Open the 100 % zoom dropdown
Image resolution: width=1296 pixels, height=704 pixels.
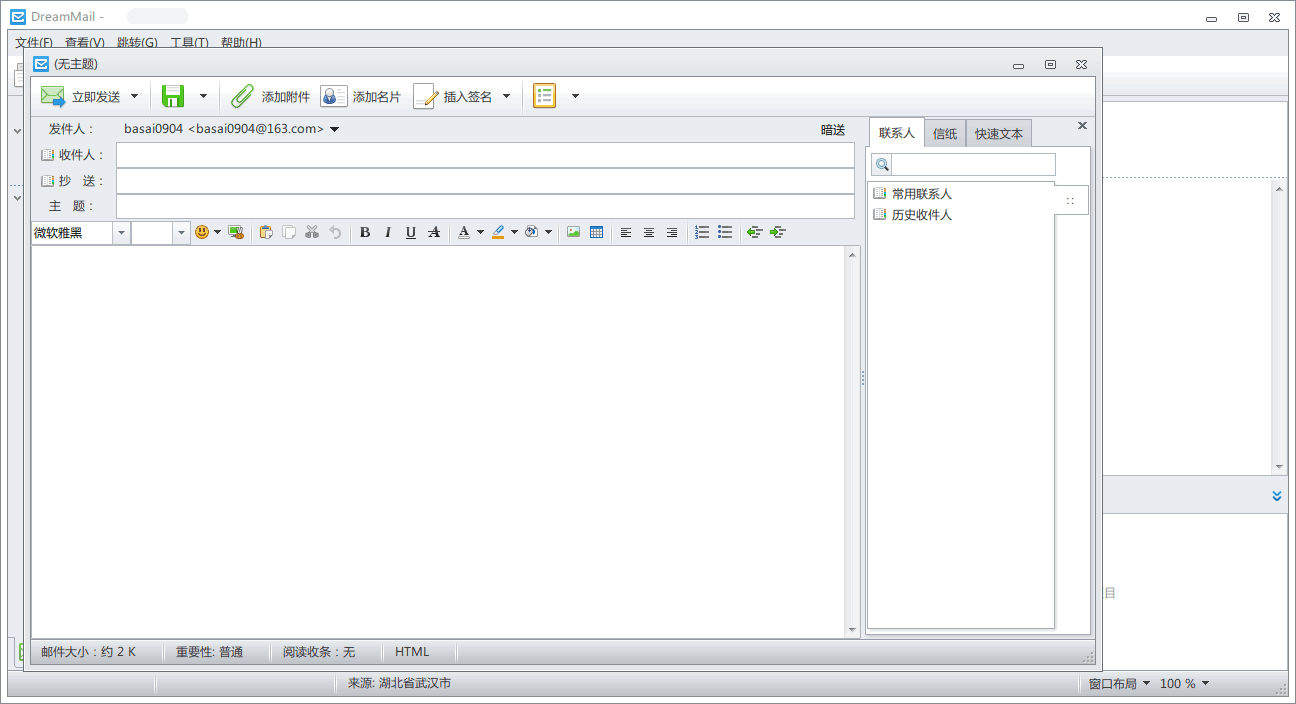point(1185,684)
